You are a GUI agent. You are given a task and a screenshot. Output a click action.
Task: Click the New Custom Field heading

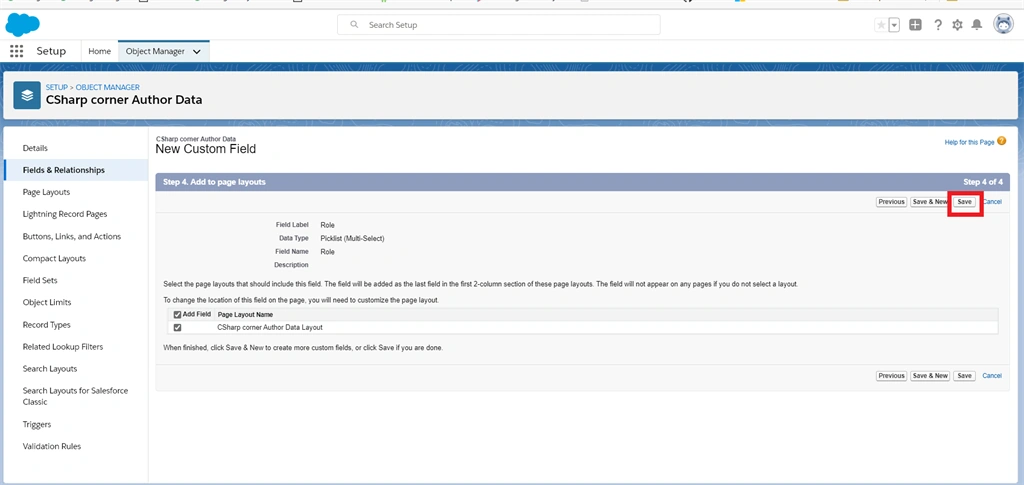206,149
